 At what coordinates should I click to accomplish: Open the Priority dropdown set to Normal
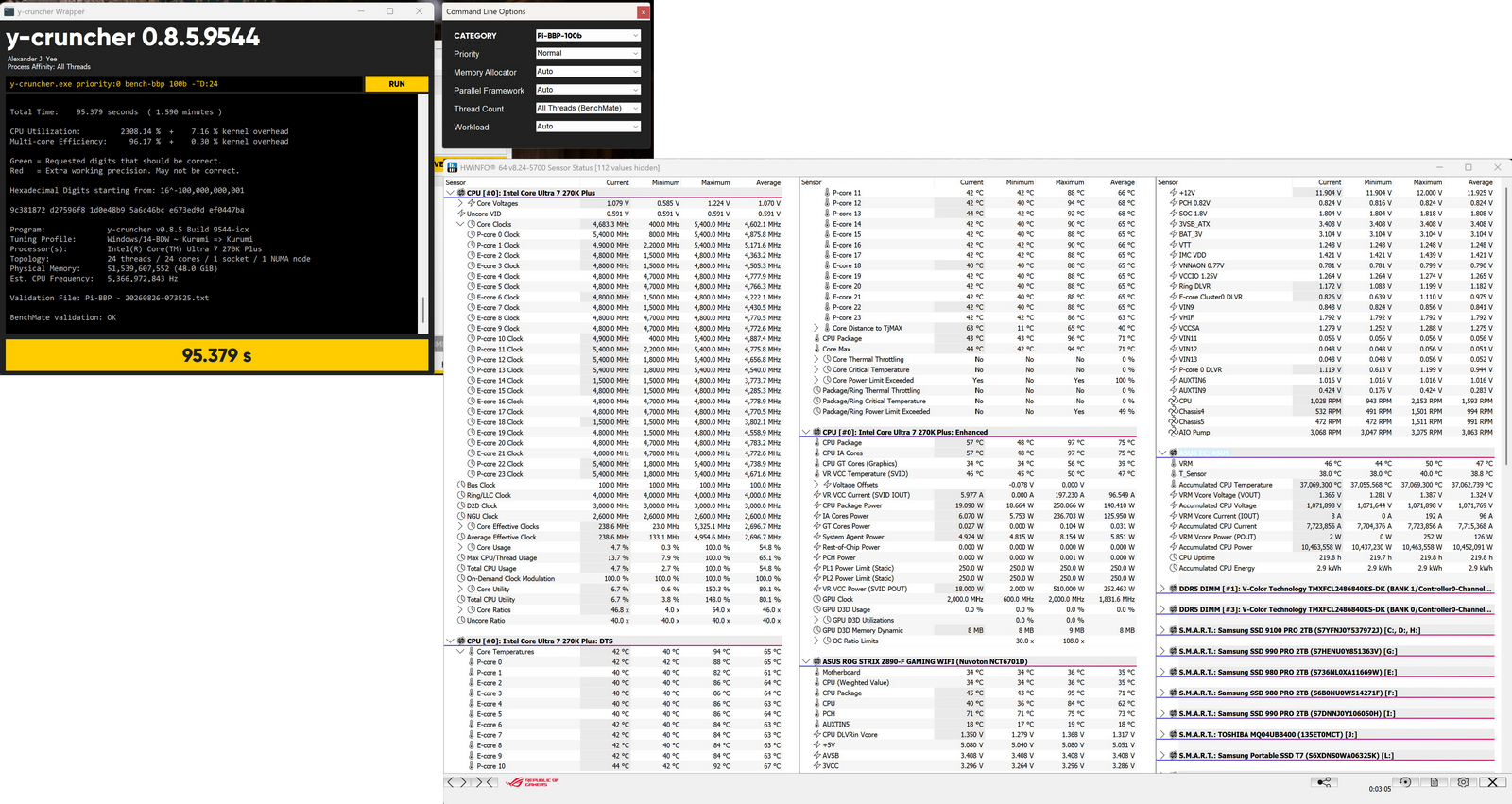click(x=588, y=54)
